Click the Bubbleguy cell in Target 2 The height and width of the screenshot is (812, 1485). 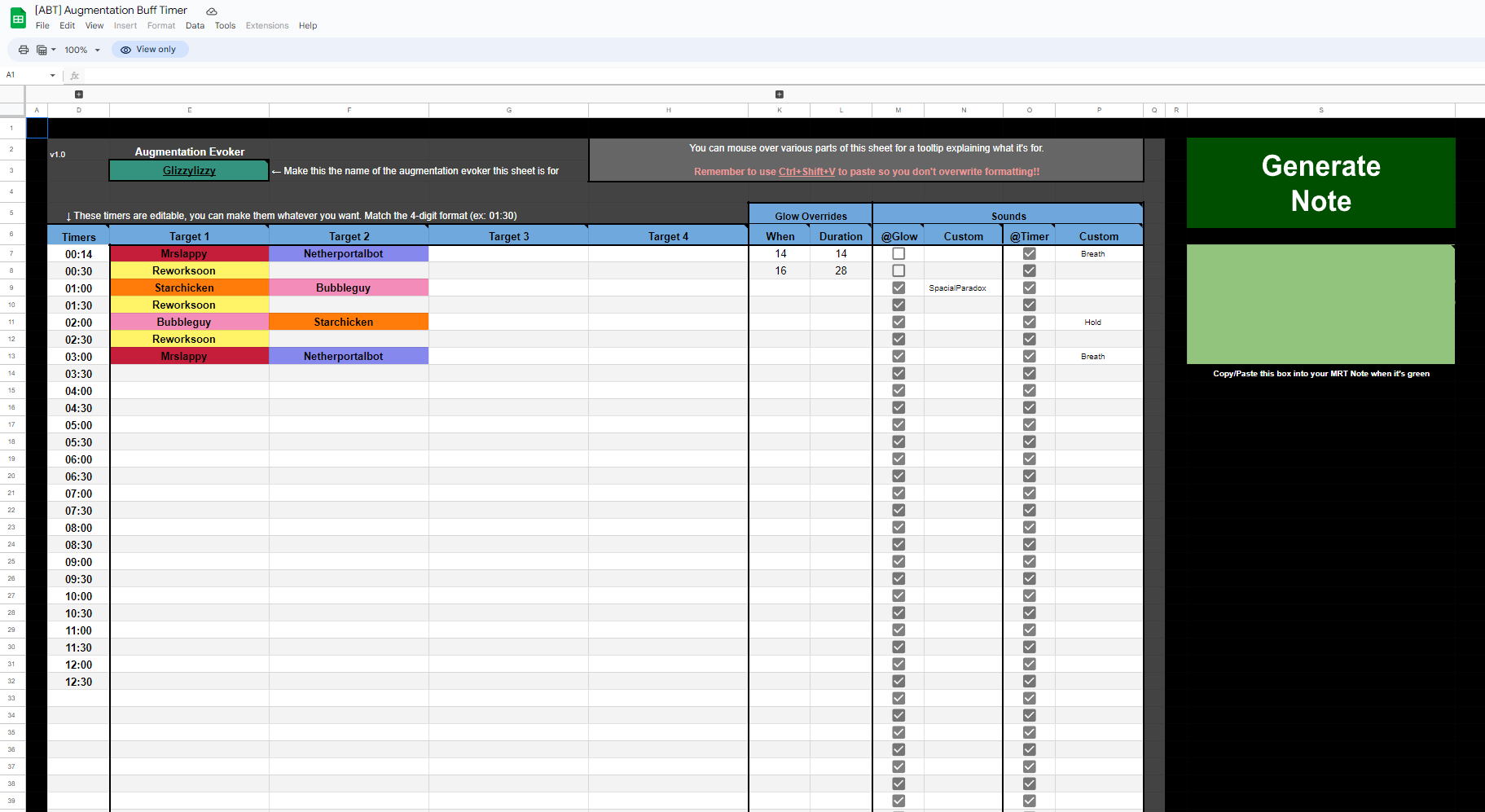pyautogui.click(x=349, y=287)
